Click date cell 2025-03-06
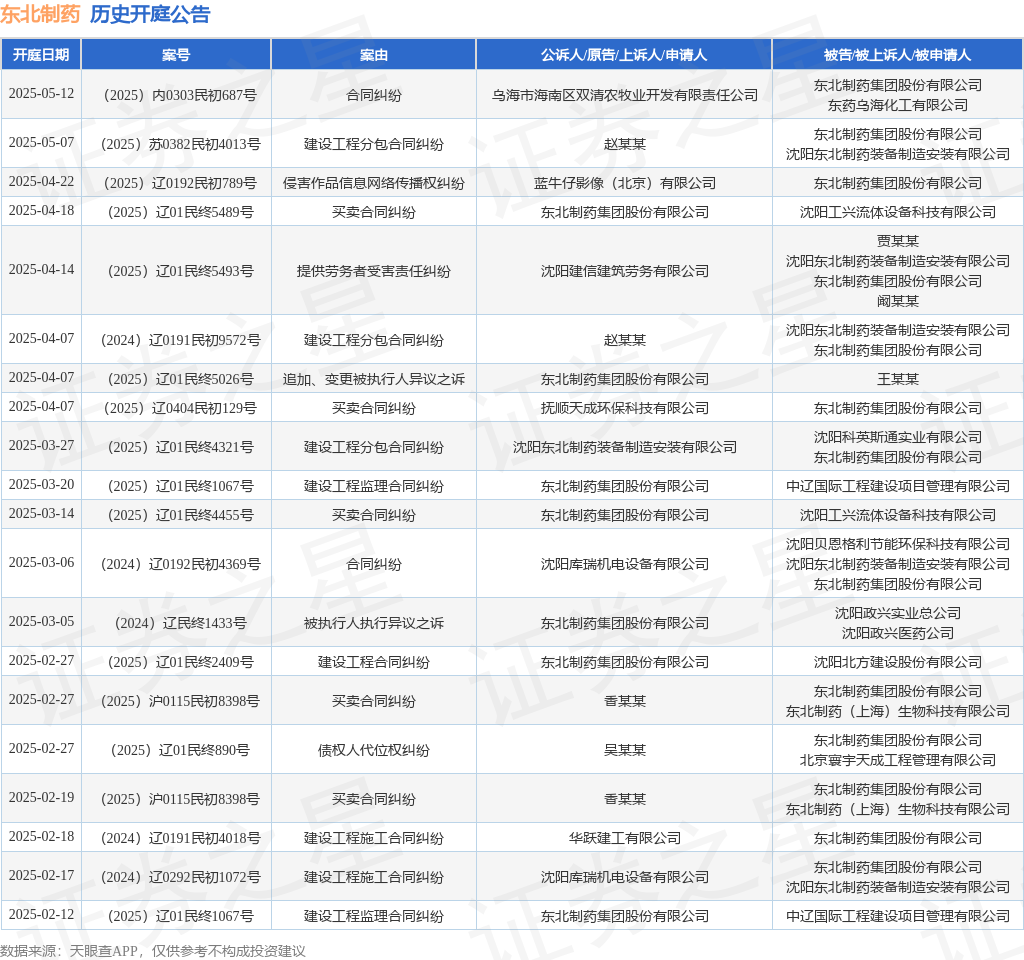1024x960 pixels. click(x=41, y=562)
